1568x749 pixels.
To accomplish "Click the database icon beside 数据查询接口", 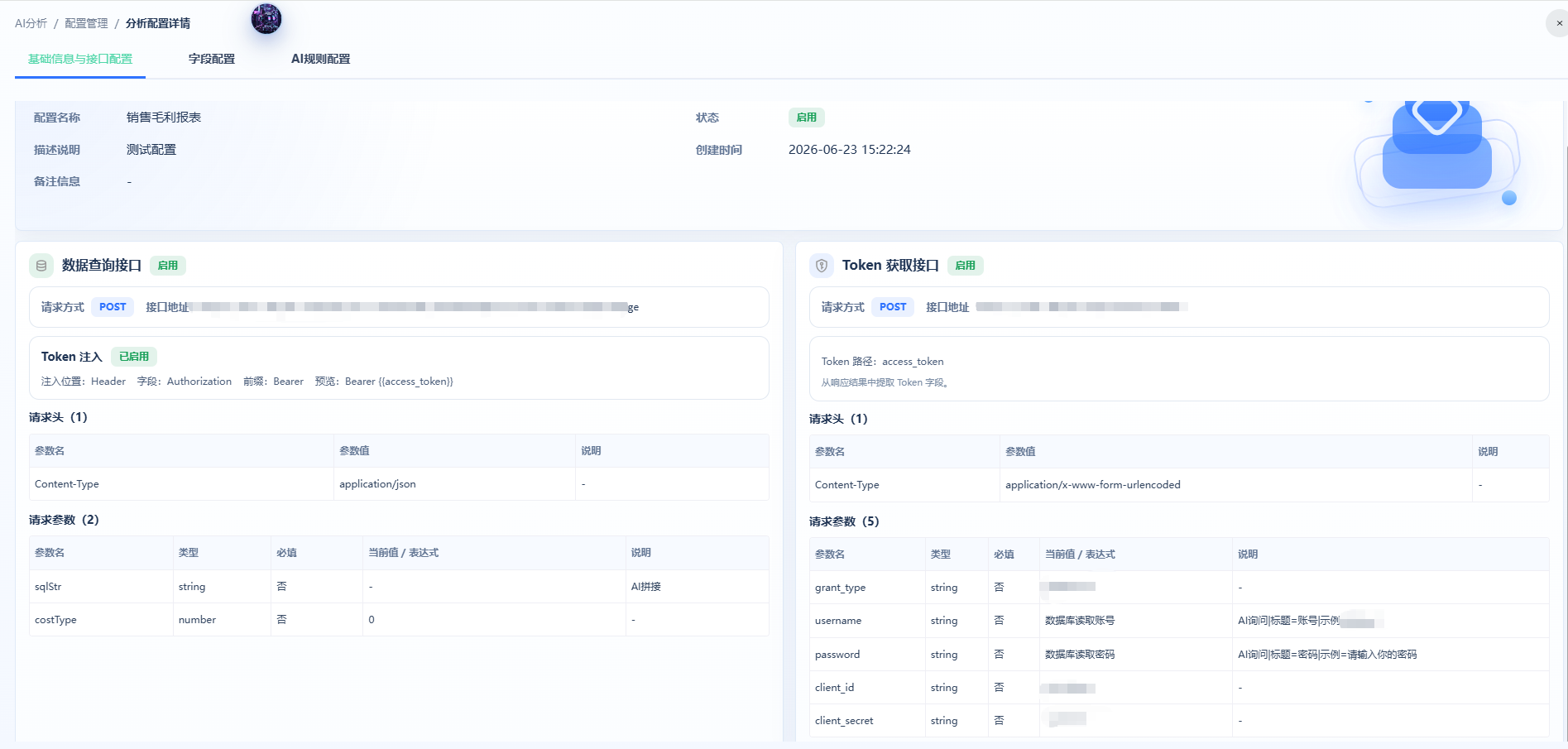I will click(x=41, y=266).
